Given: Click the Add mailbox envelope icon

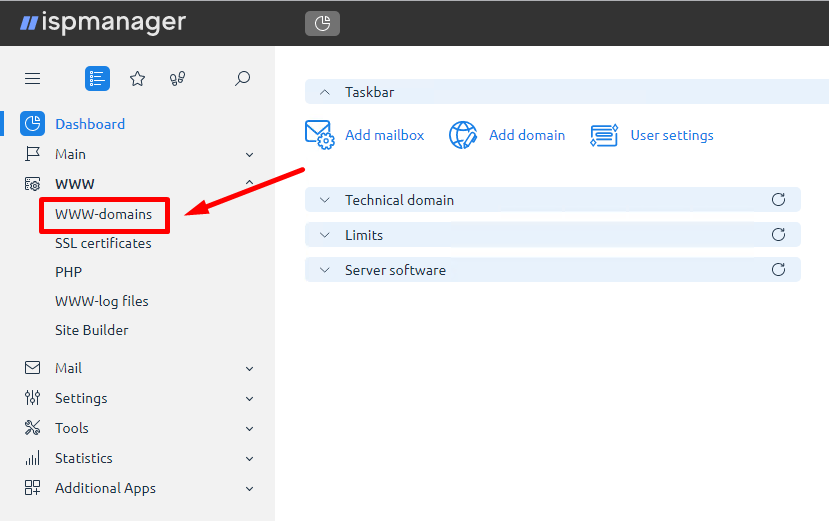Looking at the screenshot, I should [319, 135].
